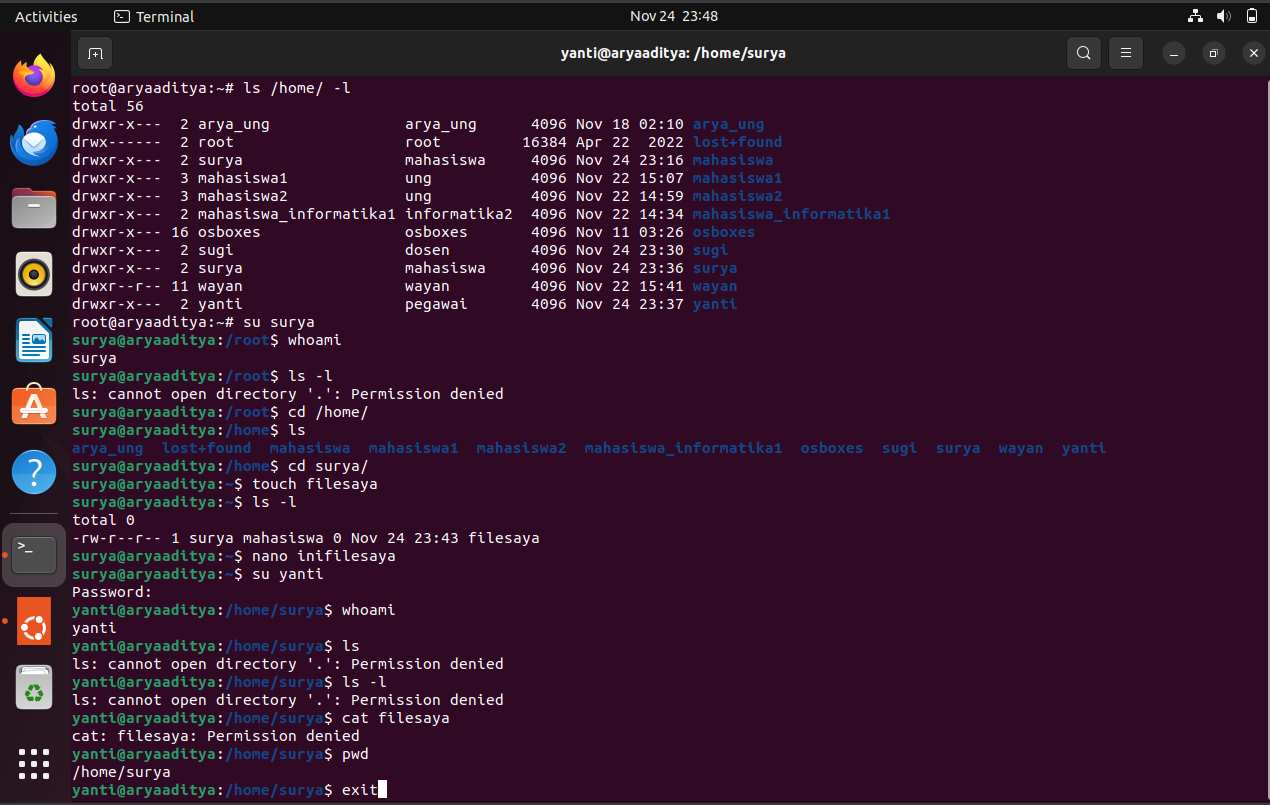Image resolution: width=1270 pixels, height=805 pixels.
Task: Click blue 'arya_ung' in long listing
Action: (728, 124)
